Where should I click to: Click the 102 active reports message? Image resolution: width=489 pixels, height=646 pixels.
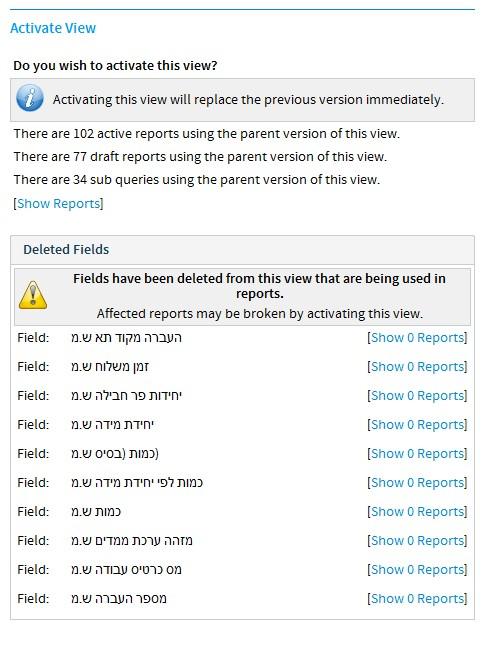tap(207, 134)
